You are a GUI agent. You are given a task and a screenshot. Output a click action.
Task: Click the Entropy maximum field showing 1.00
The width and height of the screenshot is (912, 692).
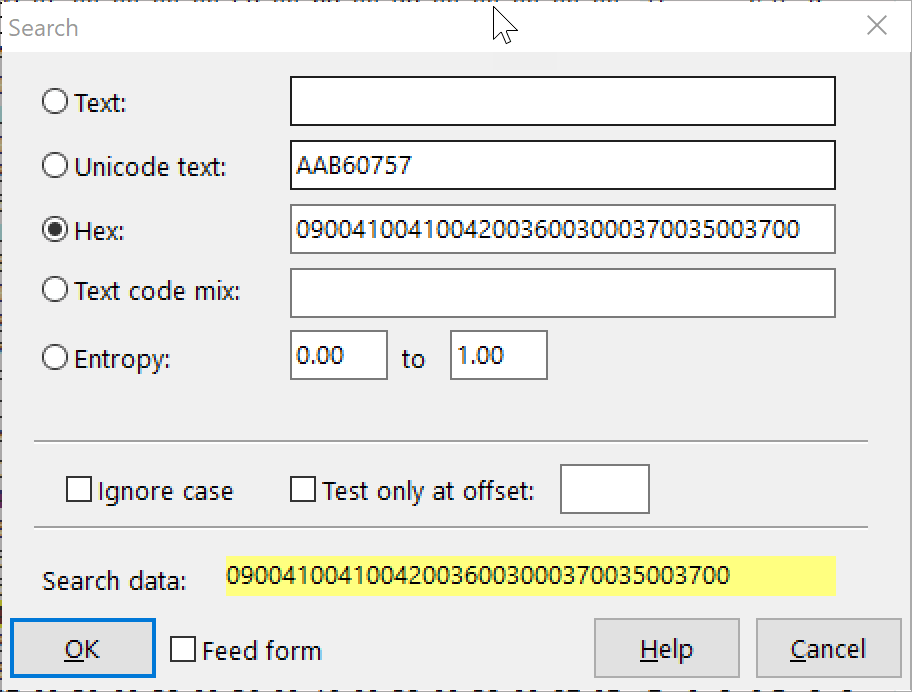point(498,356)
